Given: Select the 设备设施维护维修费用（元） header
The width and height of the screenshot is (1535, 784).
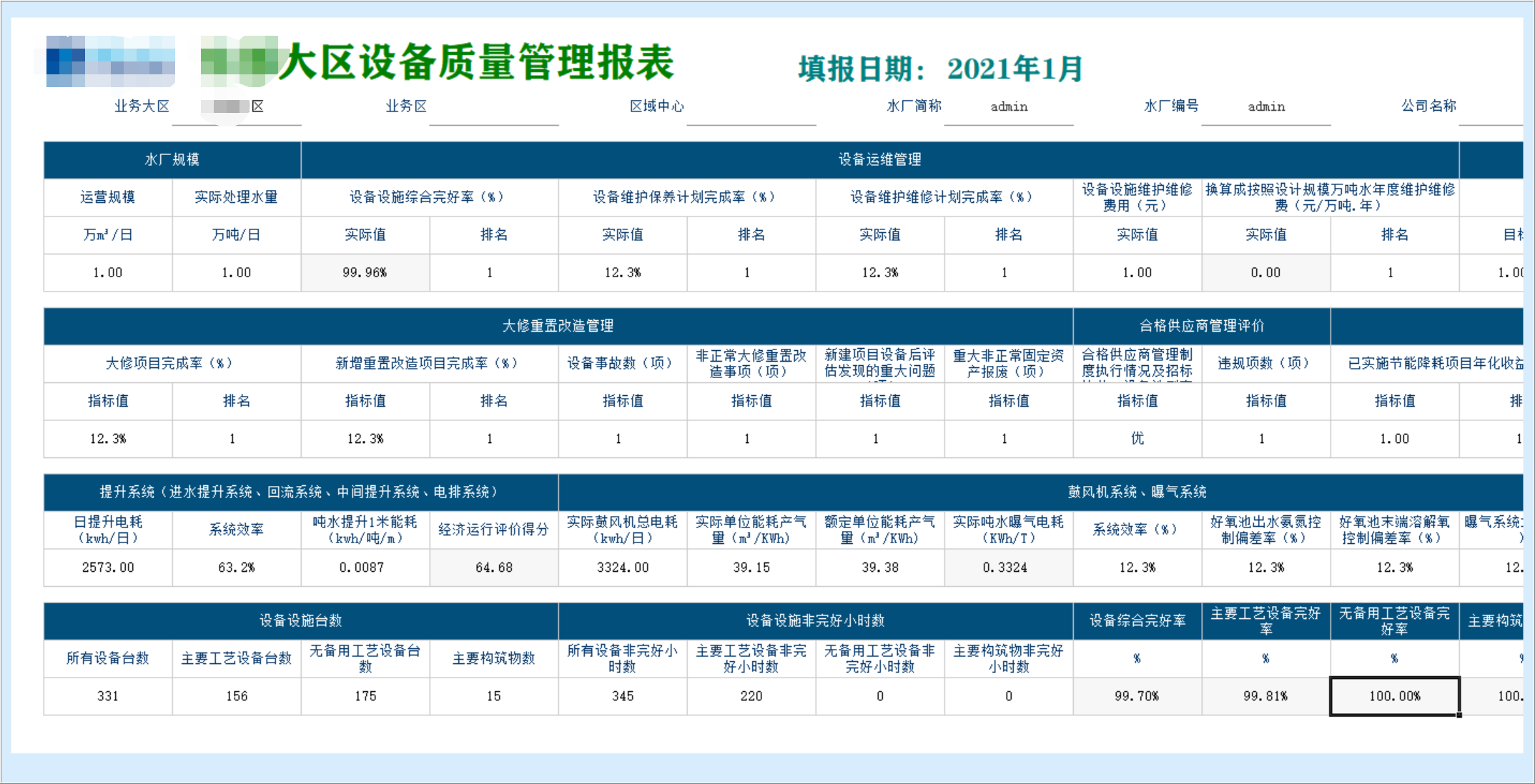Looking at the screenshot, I should (x=1137, y=197).
